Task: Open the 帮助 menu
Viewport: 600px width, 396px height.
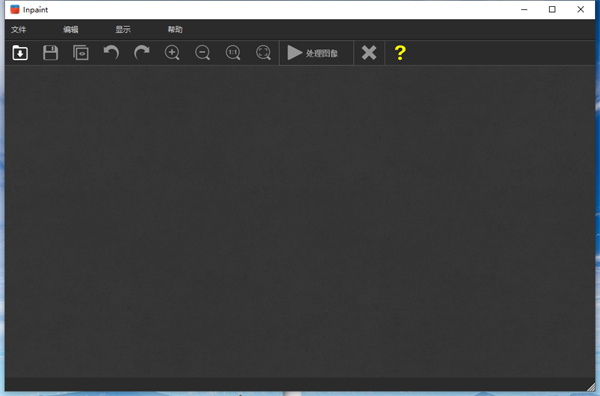Action: click(x=175, y=29)
